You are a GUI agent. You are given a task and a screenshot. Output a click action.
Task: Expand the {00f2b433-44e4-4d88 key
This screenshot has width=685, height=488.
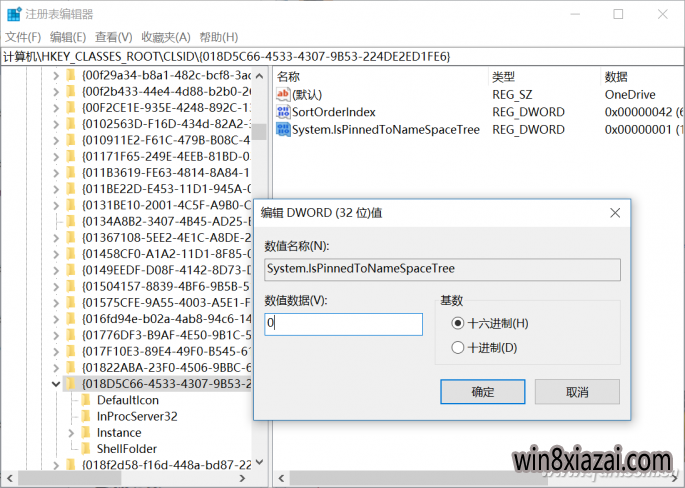tap(56, 92)
